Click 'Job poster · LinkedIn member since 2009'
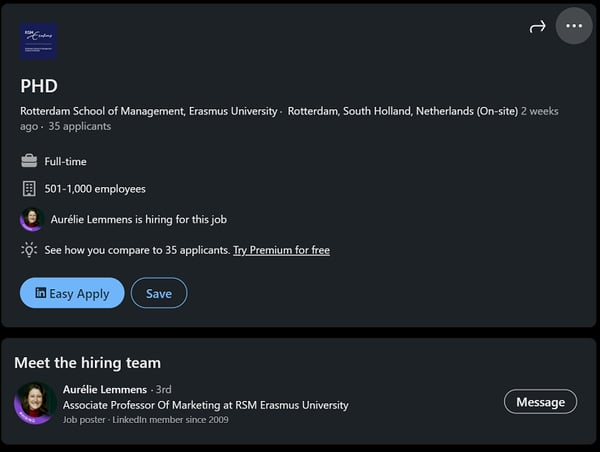This screenshot has width=600, height=452. [145, 420]
